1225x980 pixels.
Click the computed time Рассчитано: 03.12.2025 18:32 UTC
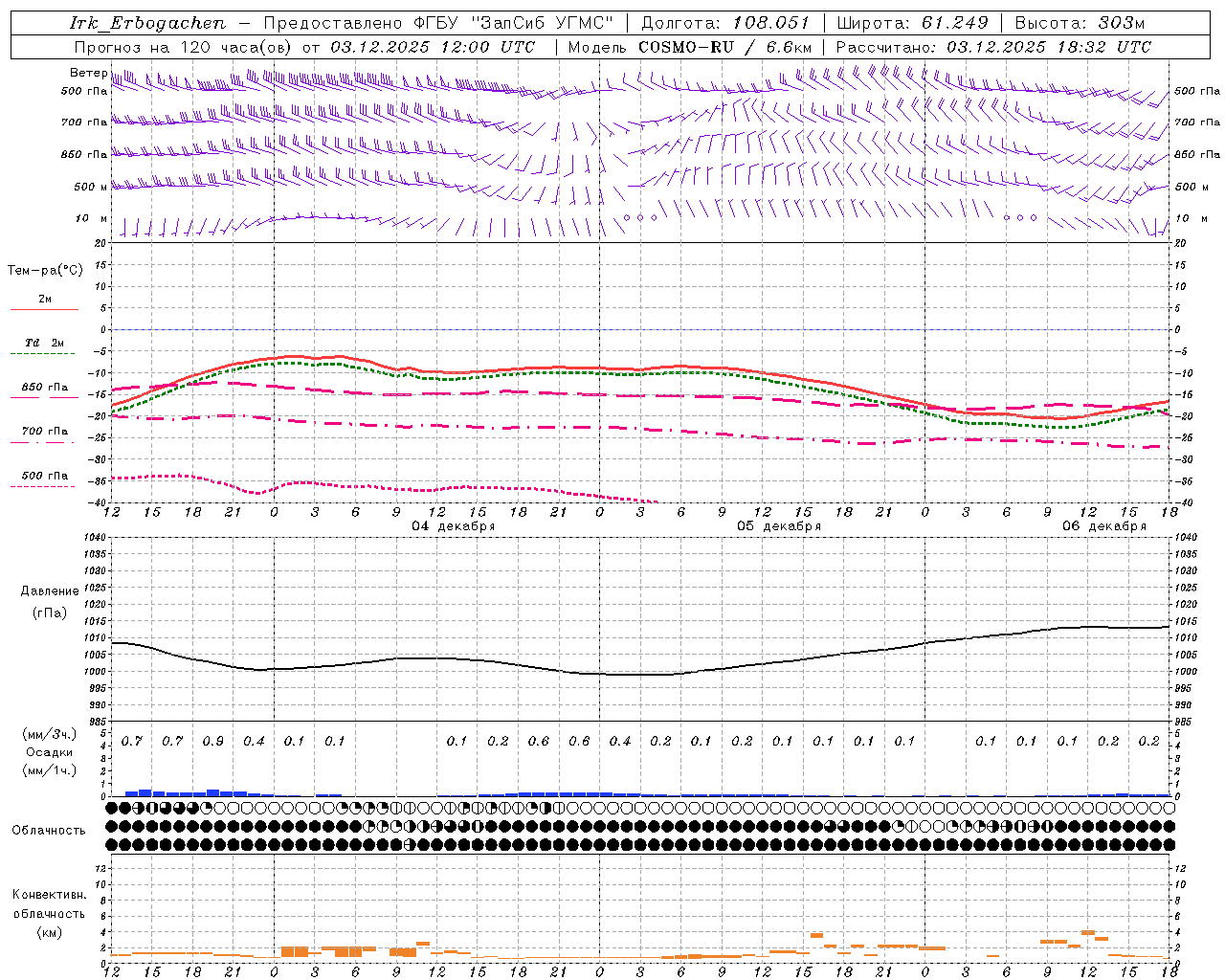(993, 47)
